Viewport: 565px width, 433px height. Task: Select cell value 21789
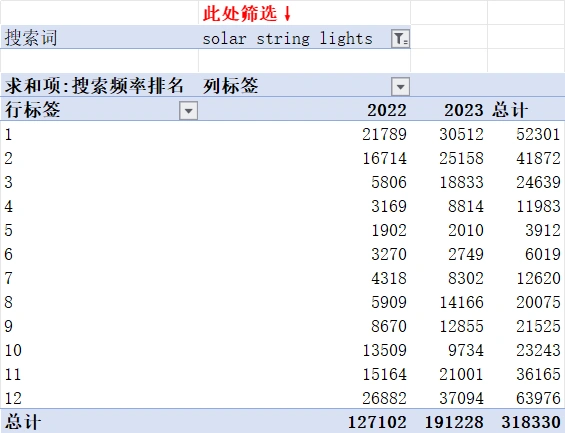tap(384, 134)
